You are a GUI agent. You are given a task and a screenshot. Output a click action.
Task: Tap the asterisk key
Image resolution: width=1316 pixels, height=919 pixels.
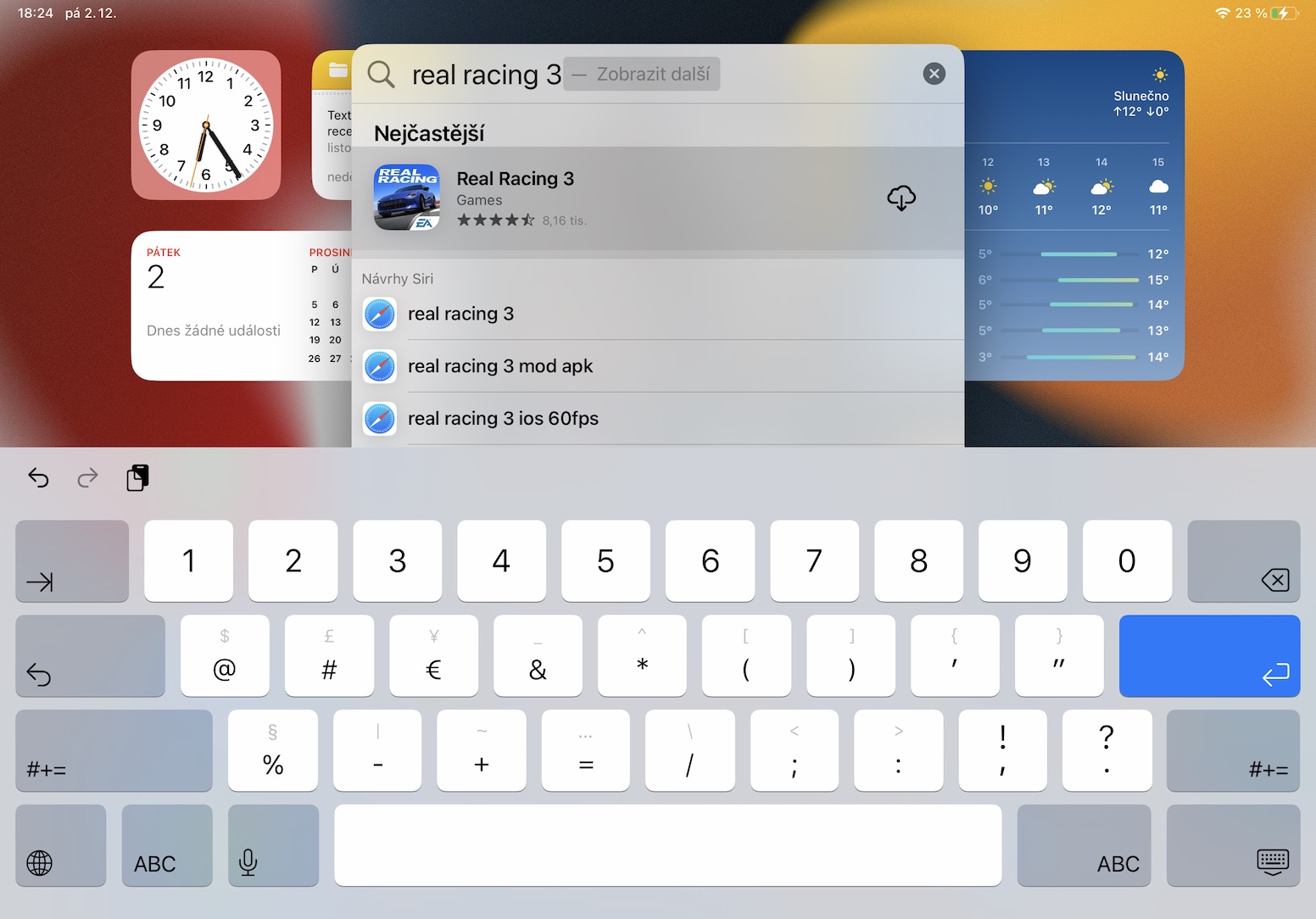pyautogui.click(x=642, y=656)
